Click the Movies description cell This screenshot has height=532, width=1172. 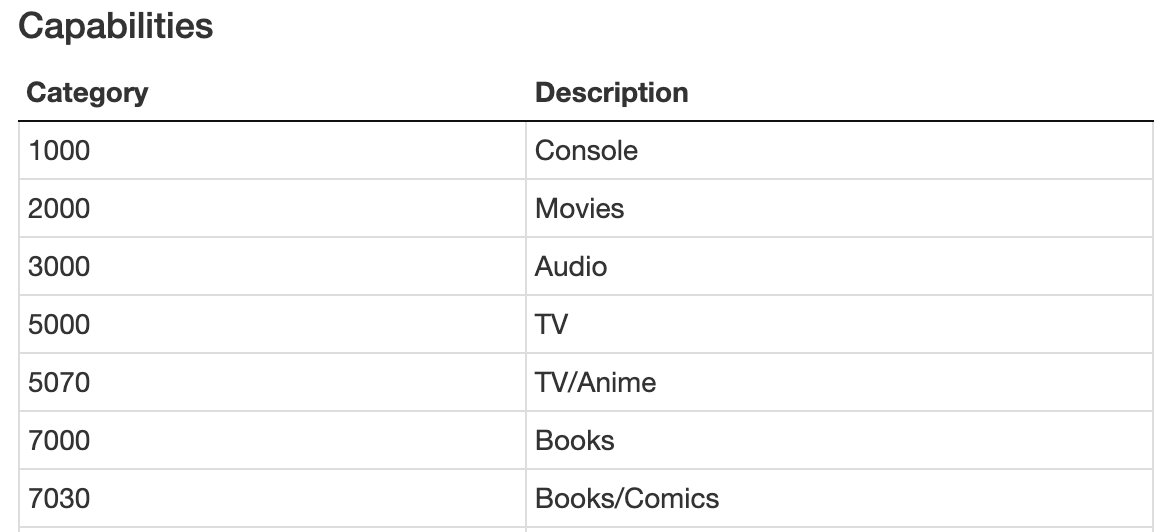(x=839, y=208)
